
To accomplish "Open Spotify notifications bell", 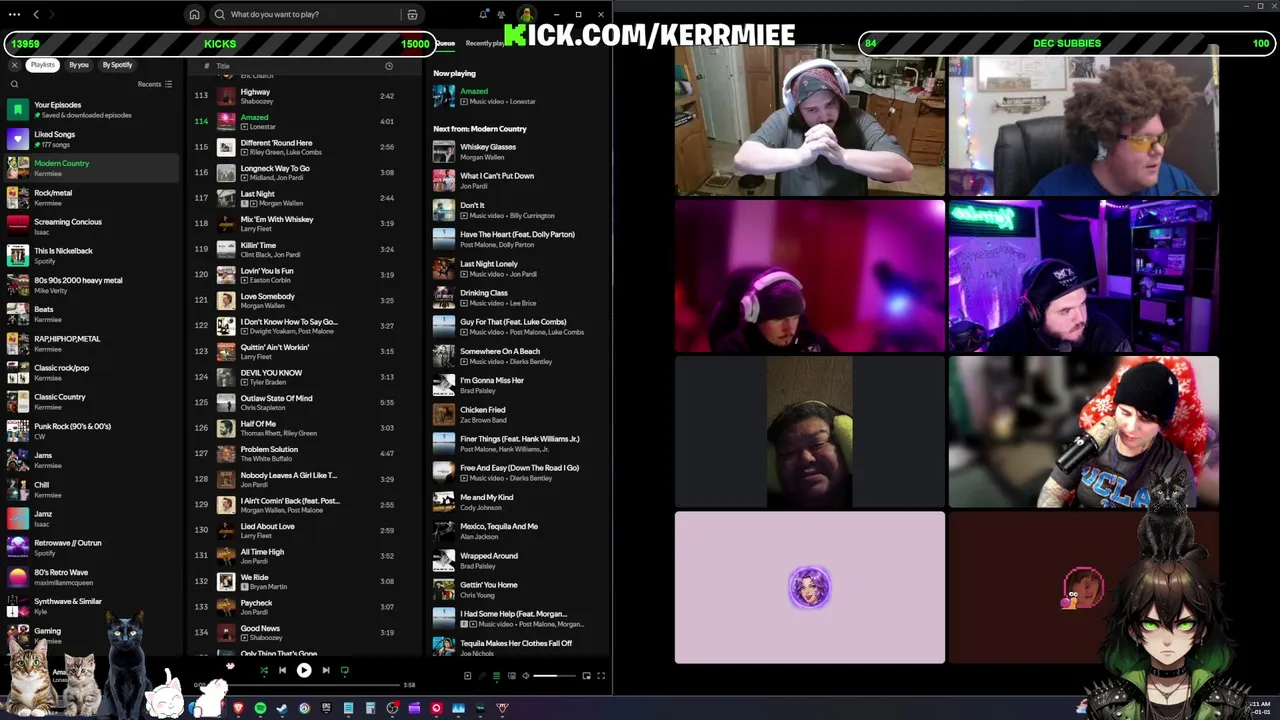I will tap(483, 14).
